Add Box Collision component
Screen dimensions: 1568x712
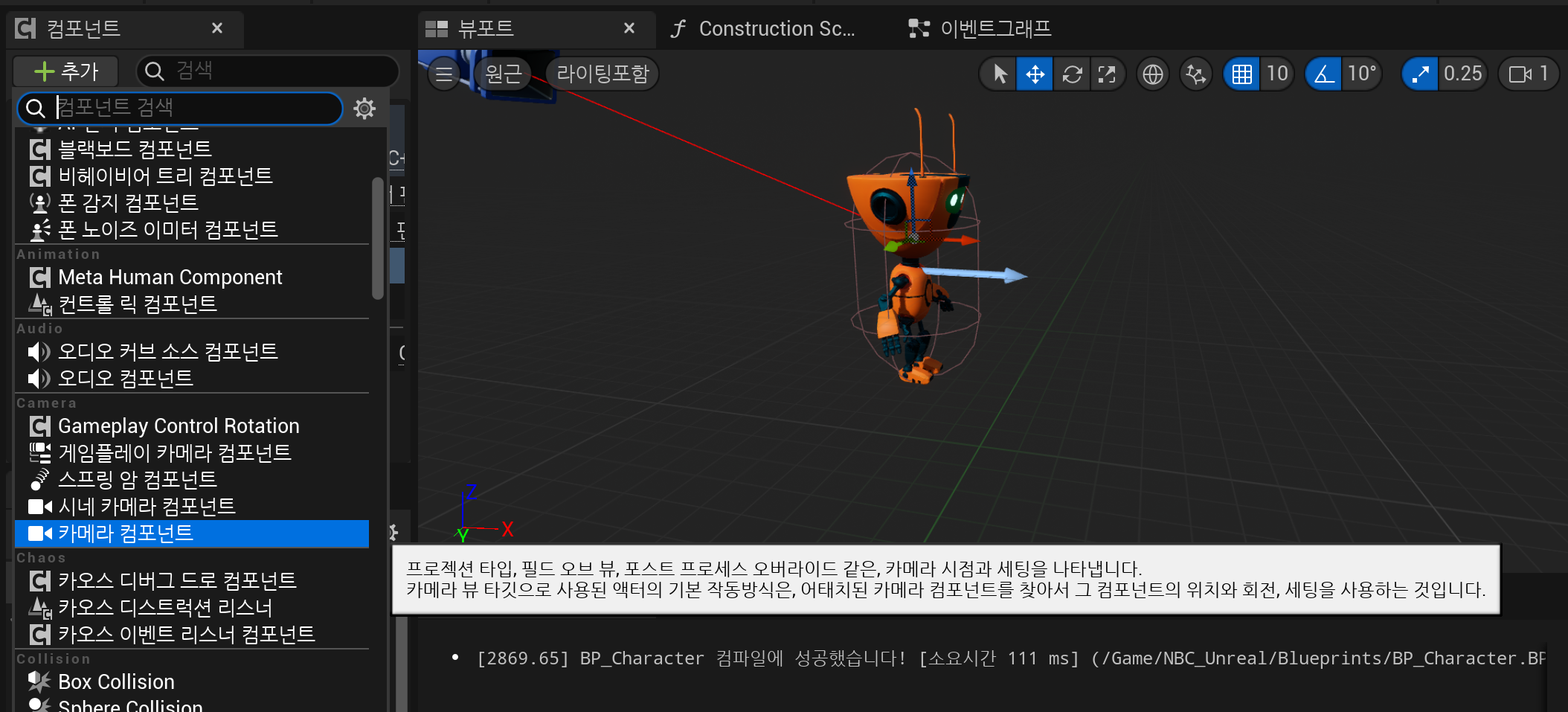pyautogui.click(x=192, y=681)
